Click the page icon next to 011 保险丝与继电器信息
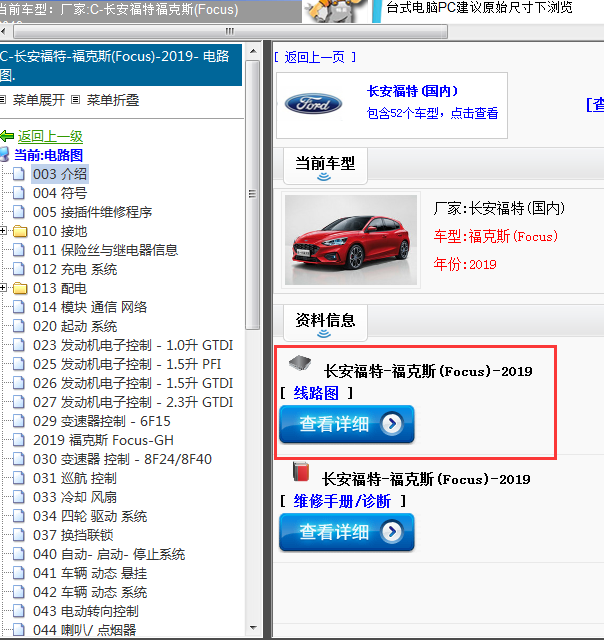 [x=19, y=250]
